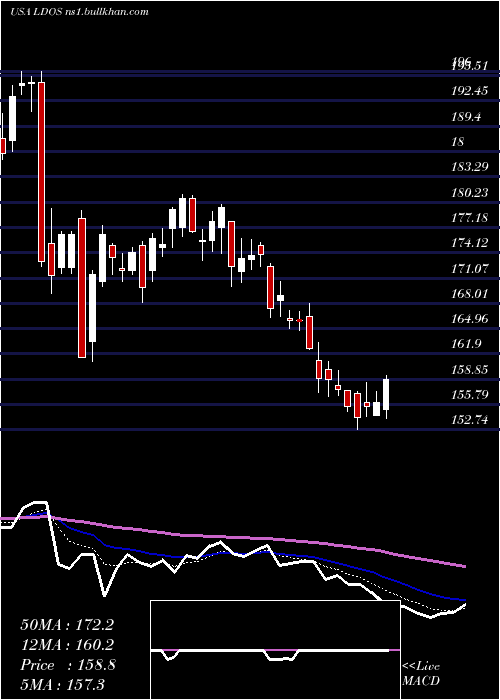500x700 pixels.
Task: Click the '12MA : 160.2' readout
Action: click(x=67, y=645)
